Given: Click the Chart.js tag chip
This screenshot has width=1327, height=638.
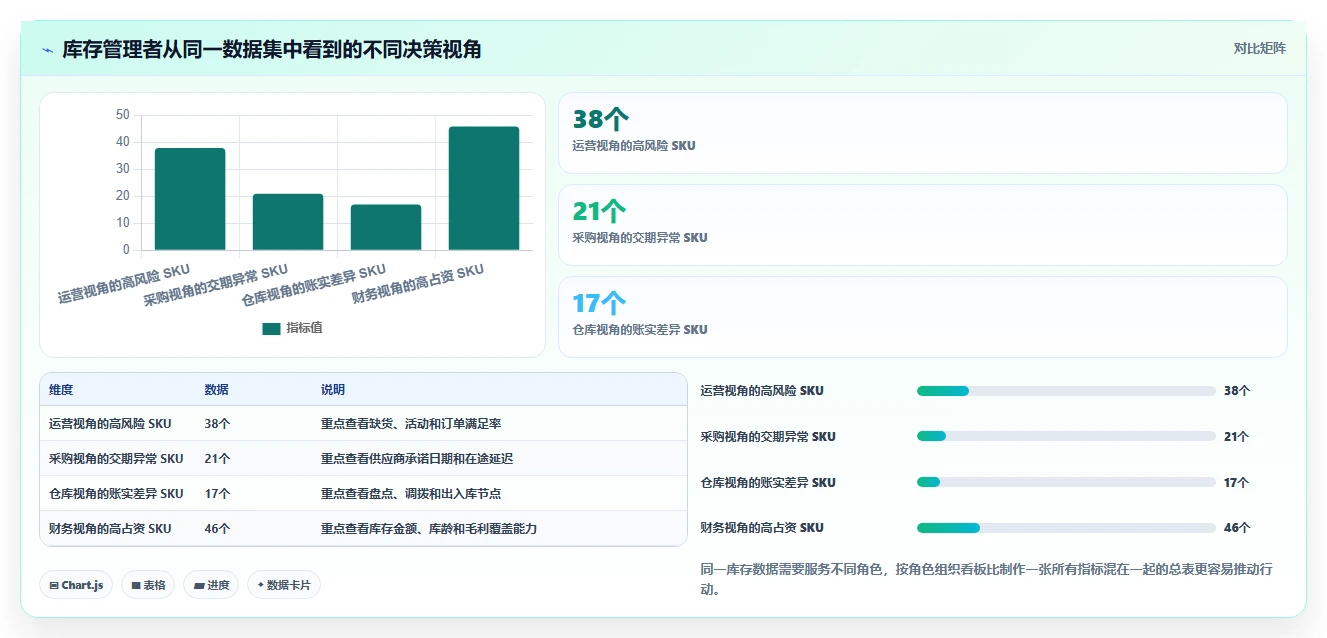Looking at the screenshot, I should [x=76, y=585].
